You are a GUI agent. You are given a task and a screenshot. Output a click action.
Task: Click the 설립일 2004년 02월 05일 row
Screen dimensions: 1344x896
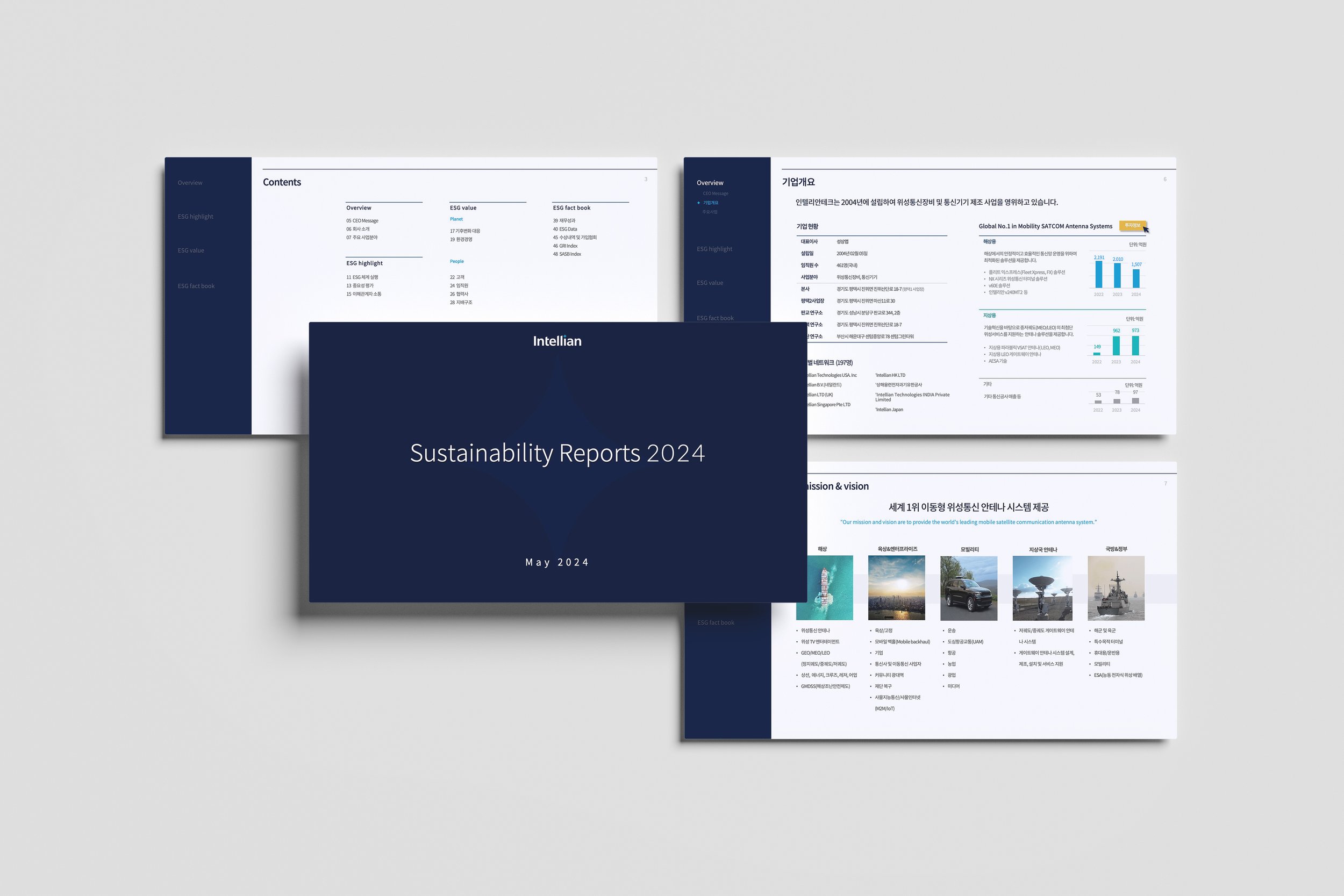coord(871,254)
